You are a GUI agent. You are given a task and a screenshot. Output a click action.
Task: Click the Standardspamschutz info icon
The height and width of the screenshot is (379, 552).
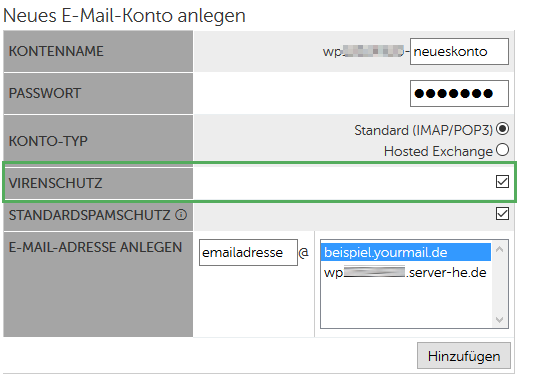pyautogui.click(x=181, y=215)
